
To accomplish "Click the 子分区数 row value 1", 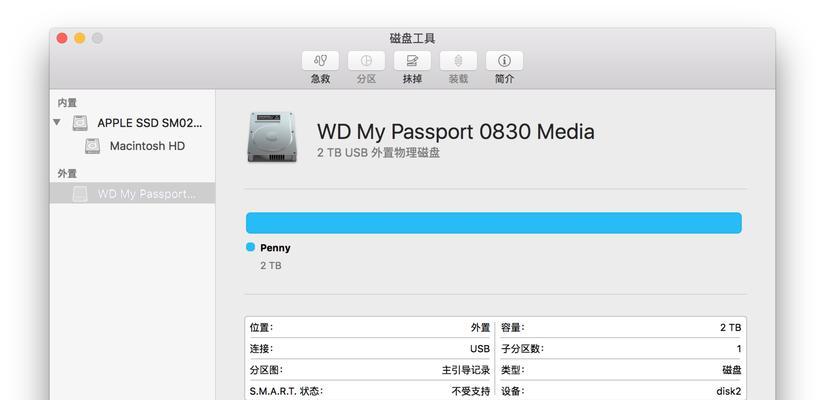I will pyautogui.click(x=739, y=348).
